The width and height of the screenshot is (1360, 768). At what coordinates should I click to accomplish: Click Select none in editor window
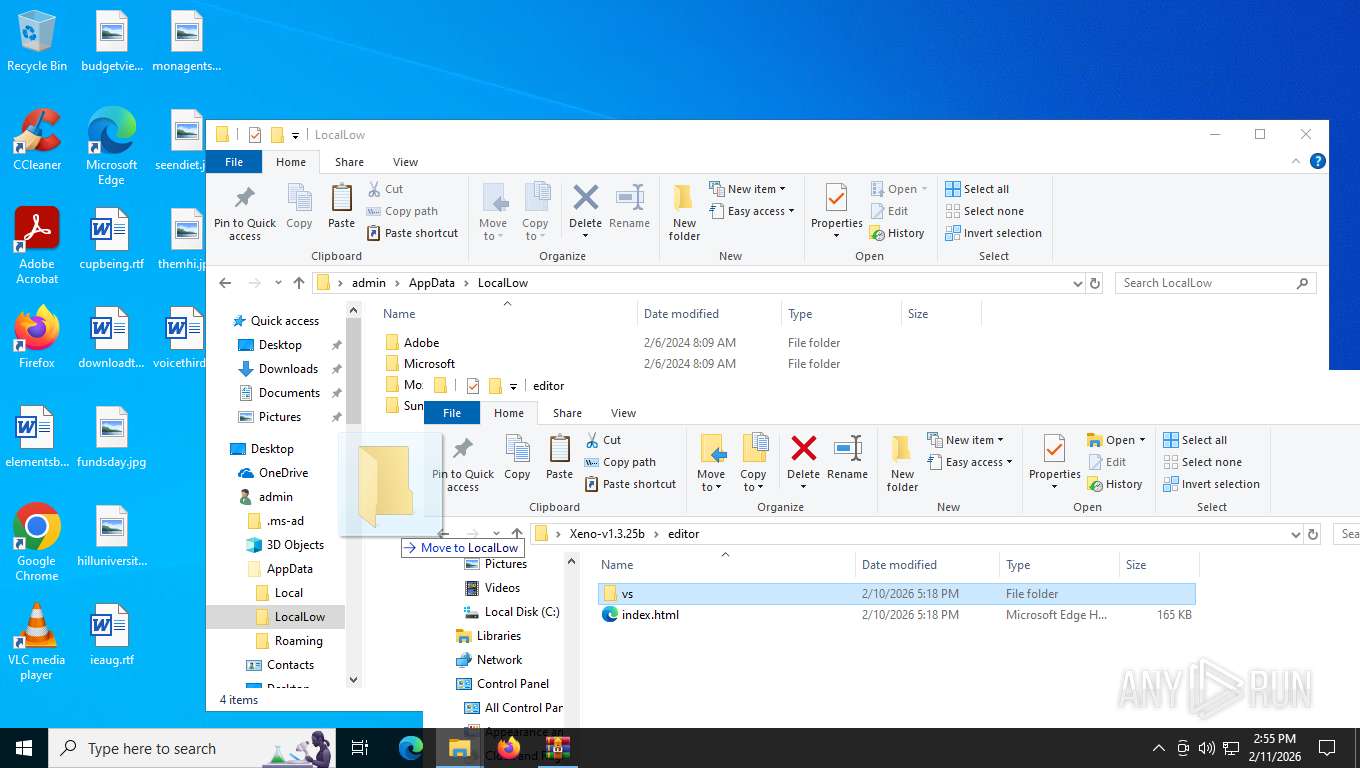(1204, 462)
